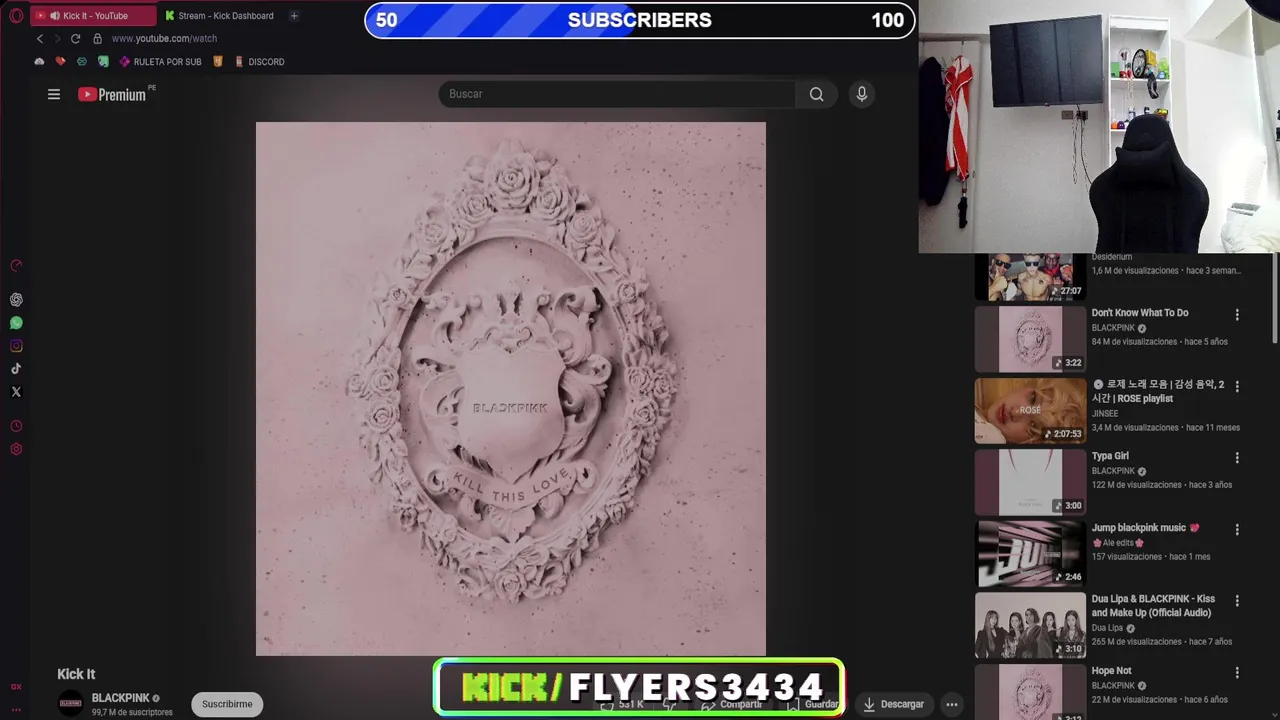This screenshot has width=1280, height=720.
Task: Go back to the previous page
Action: tap(40, 38)
